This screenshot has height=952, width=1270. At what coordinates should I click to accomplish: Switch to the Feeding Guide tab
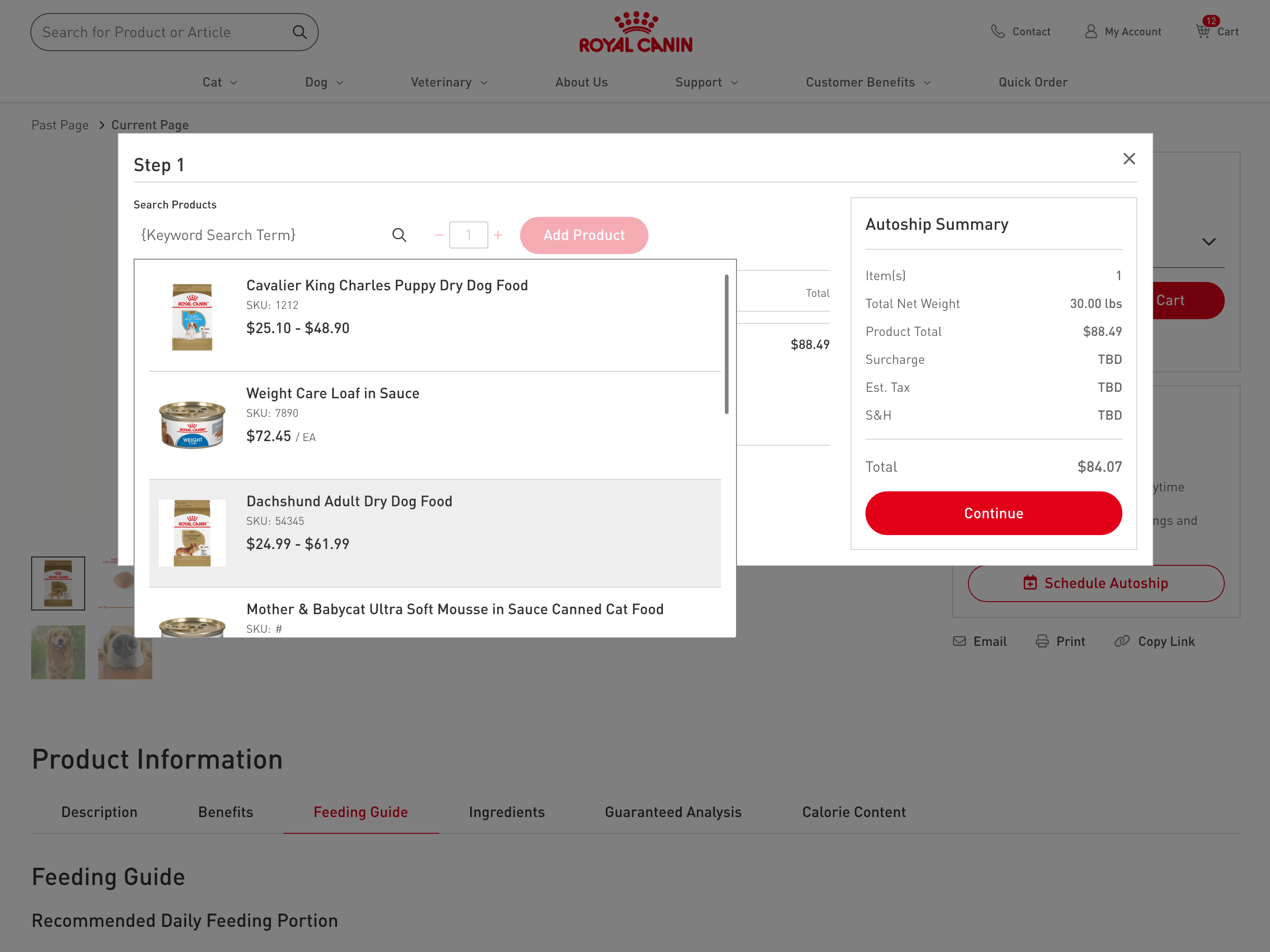pyautogui.click(x=360, y=812)
